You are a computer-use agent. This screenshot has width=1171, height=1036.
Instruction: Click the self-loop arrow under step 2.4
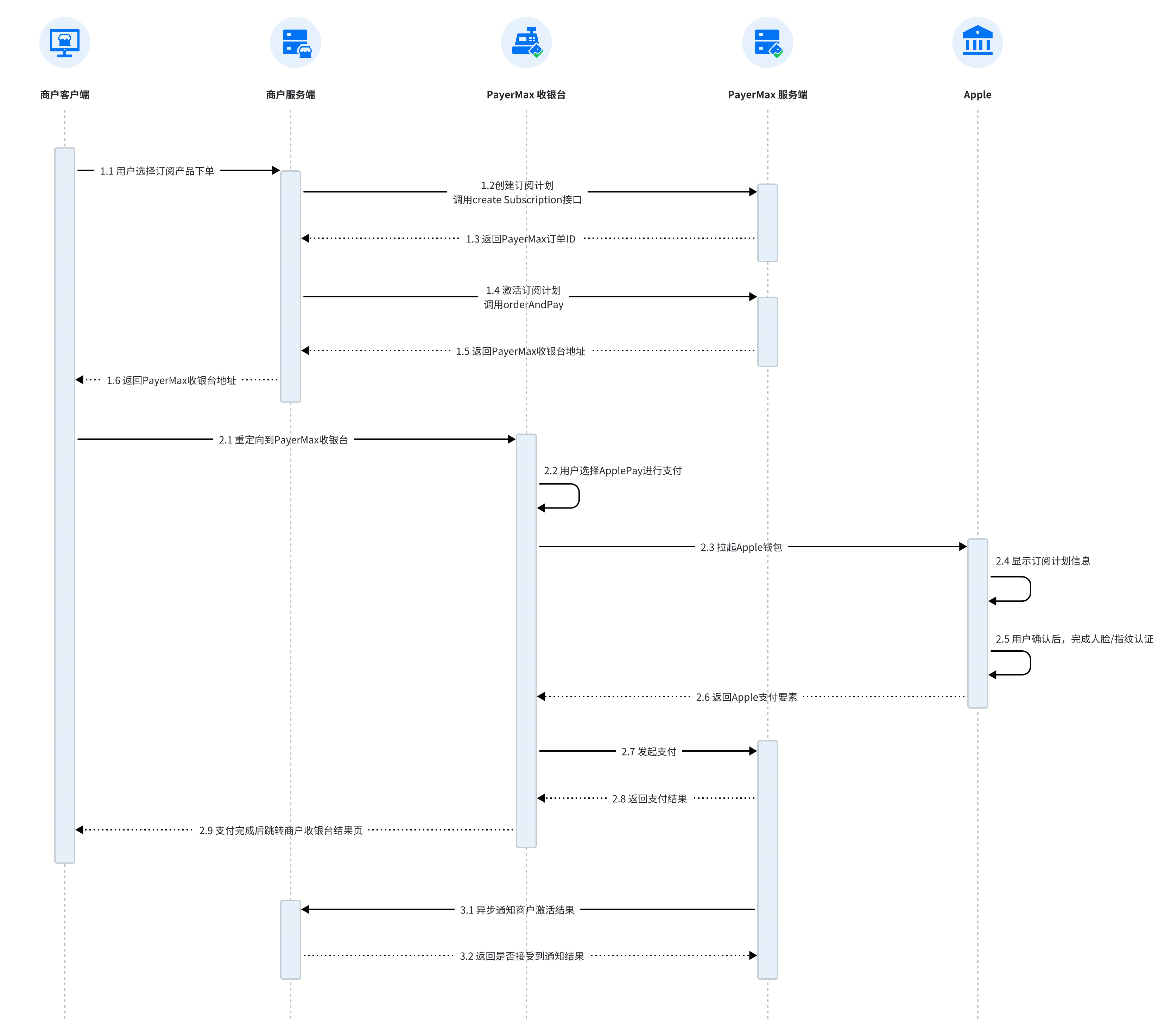point(1010,590)
